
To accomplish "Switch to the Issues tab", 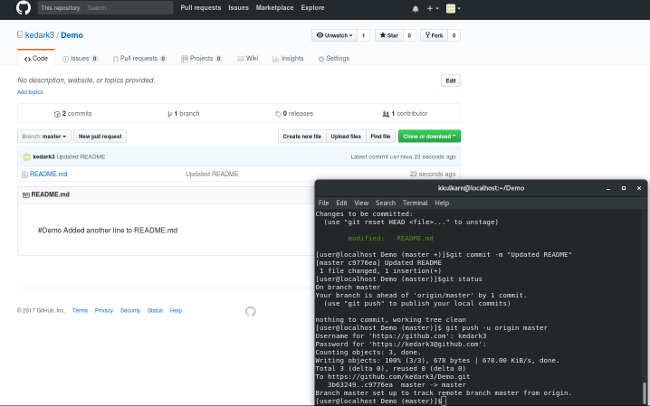I will click(x=81, y=59).
